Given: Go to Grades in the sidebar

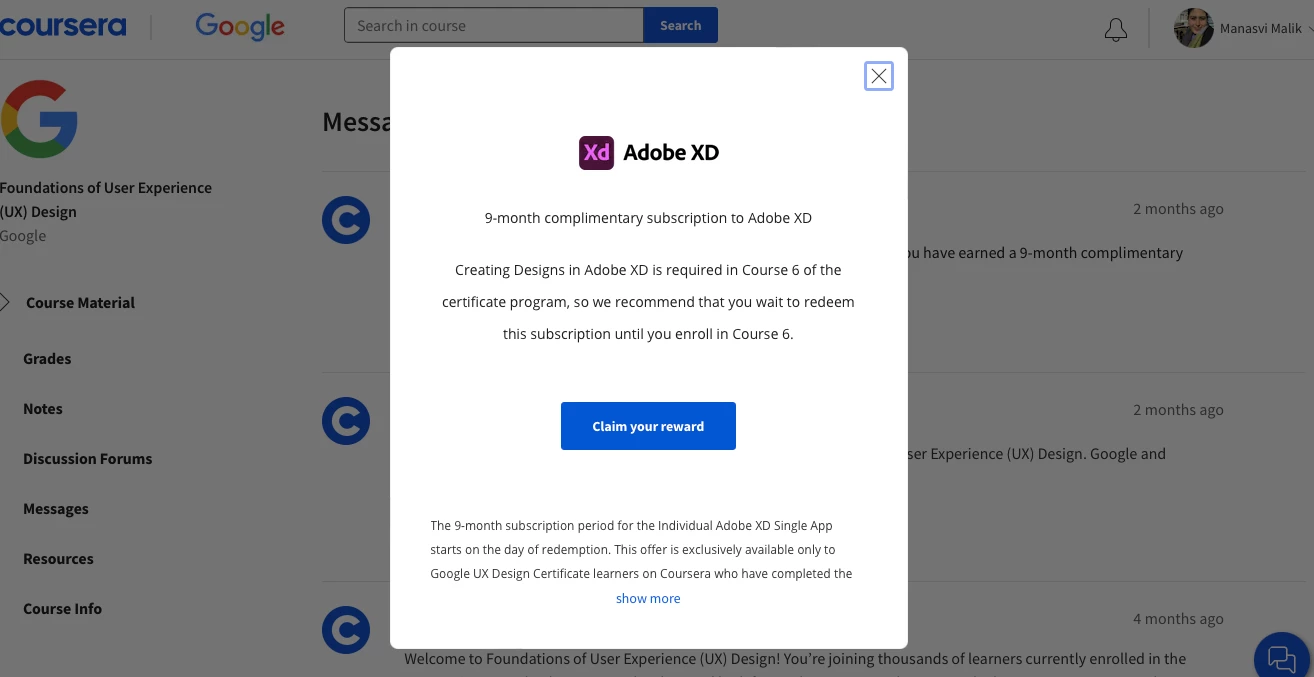Looking at the screenshot, I should click(47, 358).
